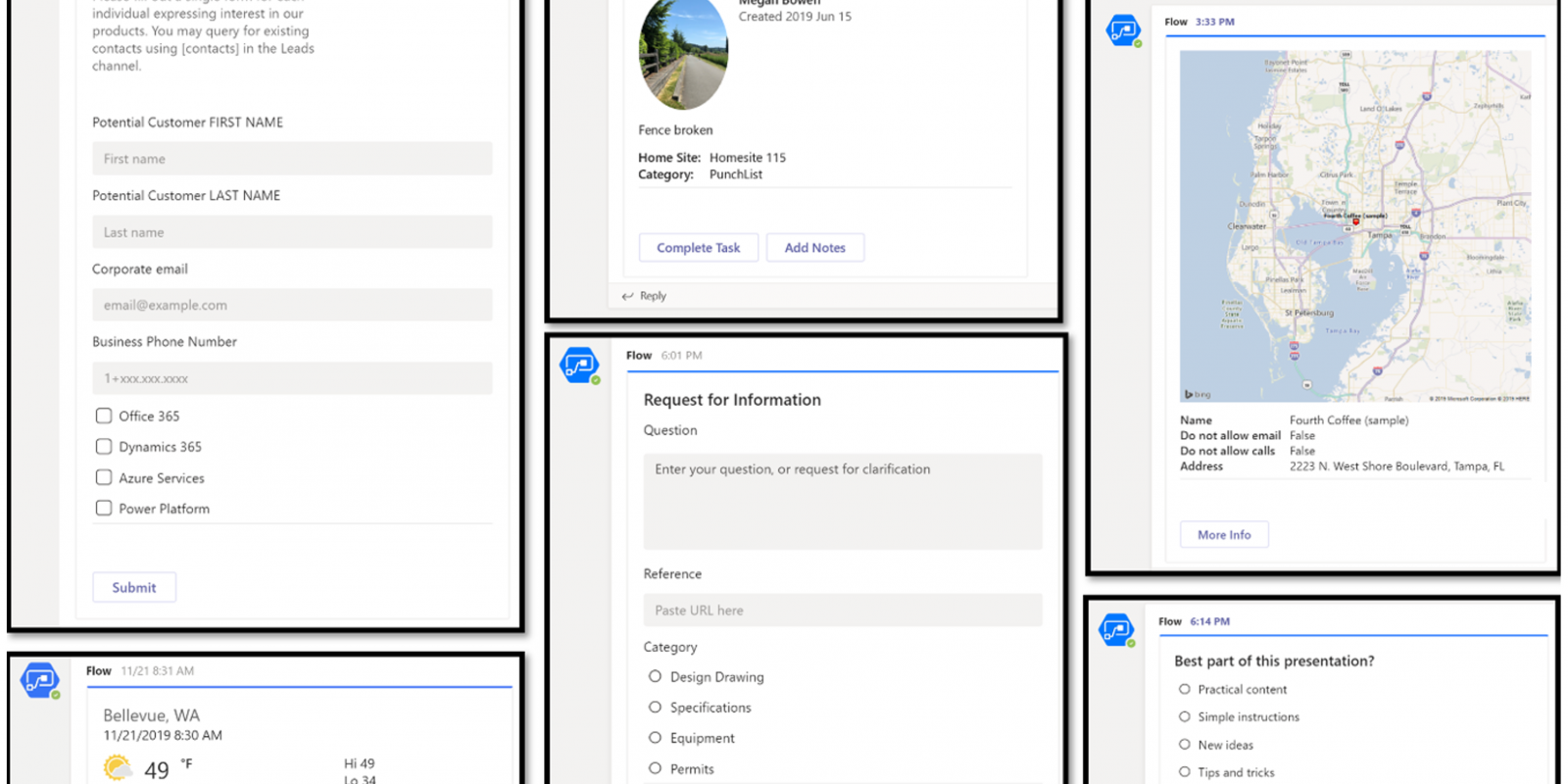Screen dimensions: 1568x784
Task: Enable the Dynamics 365 checkbox
Action: [x=104, y=447]
